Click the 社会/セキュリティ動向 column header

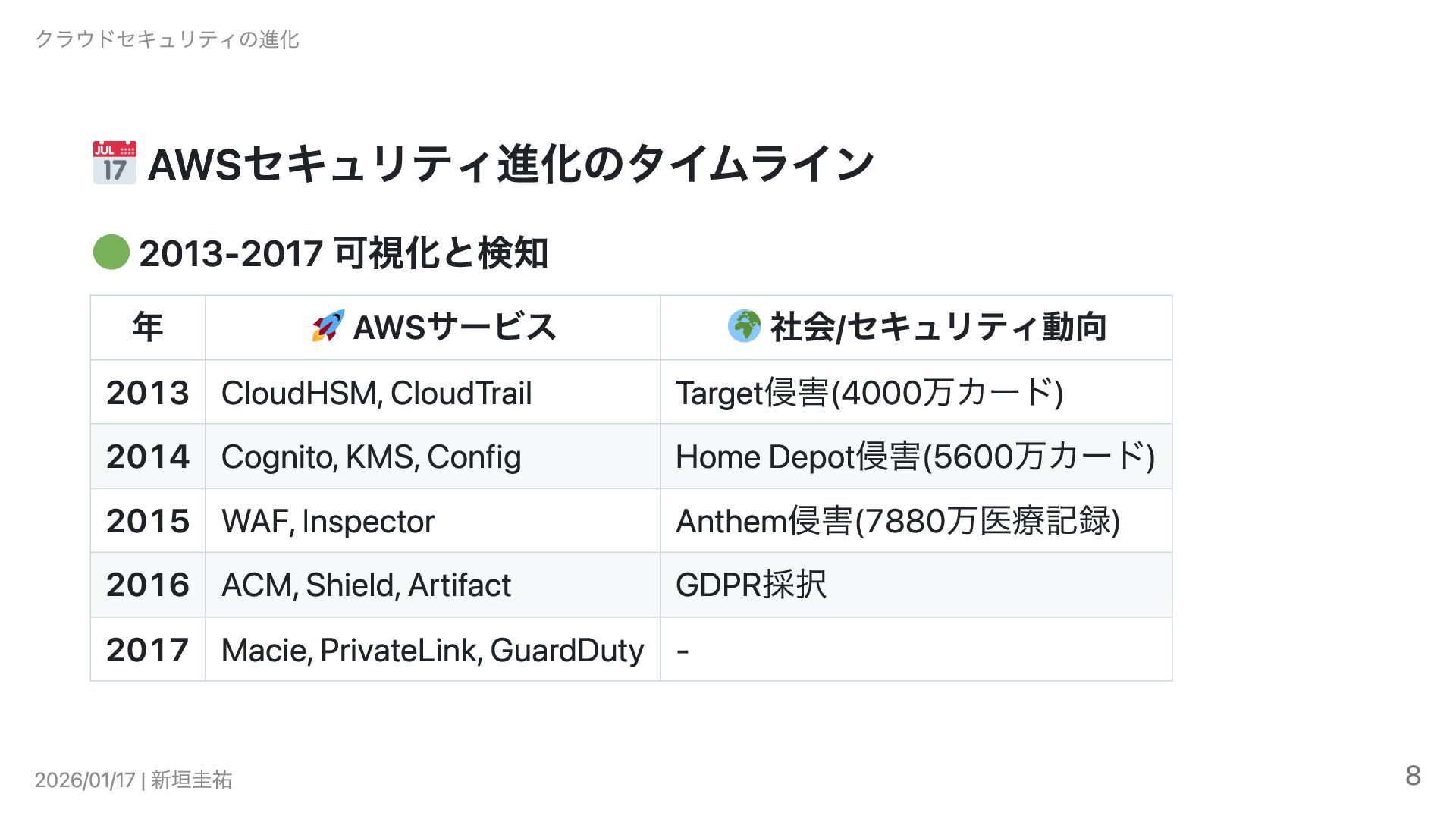938,328
